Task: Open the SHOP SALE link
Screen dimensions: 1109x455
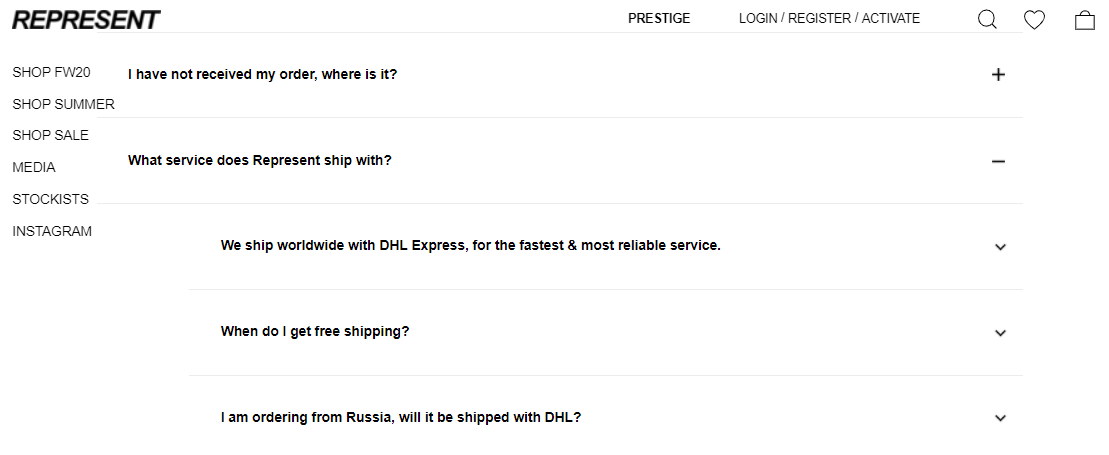Action: point(51,135)
